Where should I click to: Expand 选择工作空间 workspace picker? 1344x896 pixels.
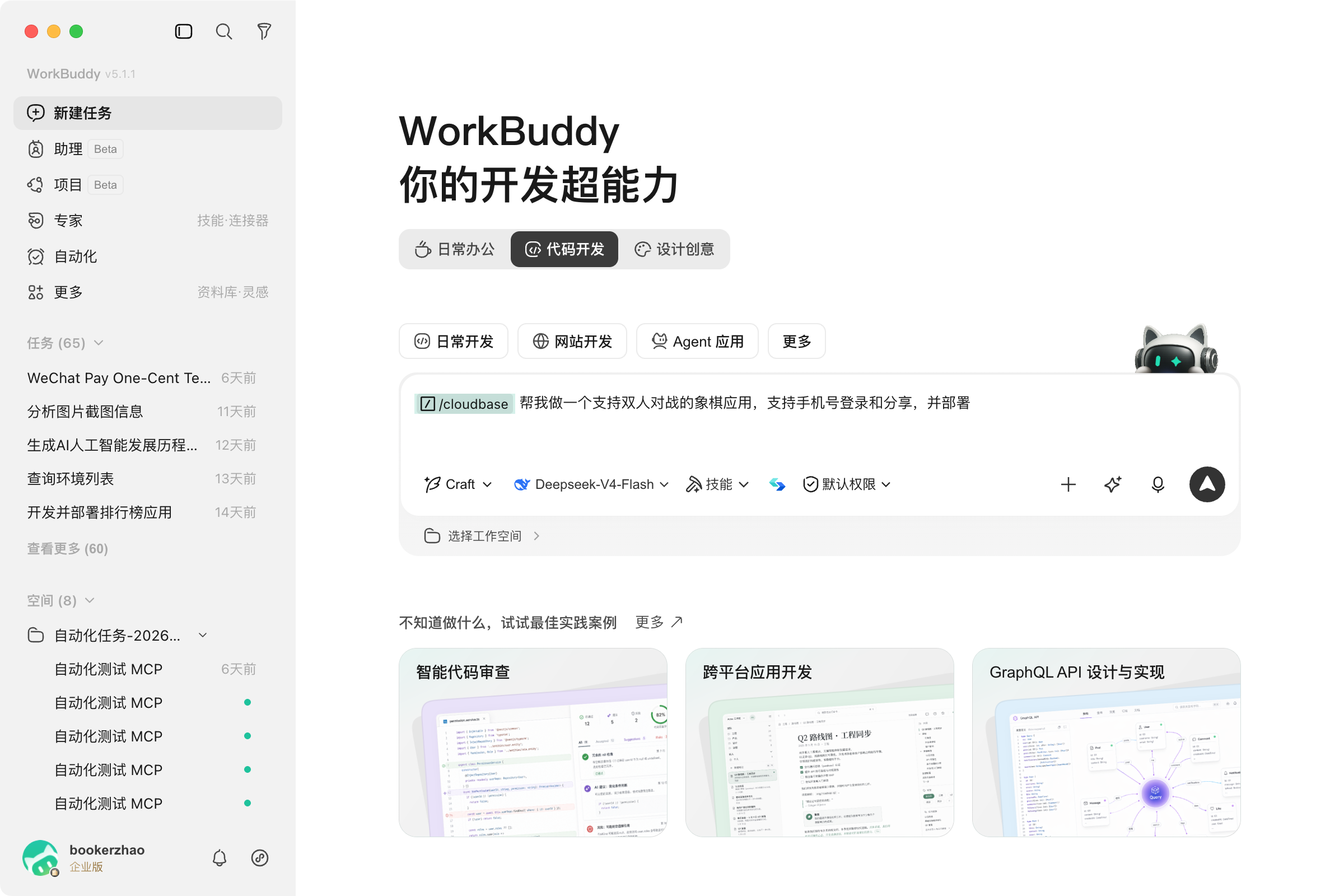[483, 536]
